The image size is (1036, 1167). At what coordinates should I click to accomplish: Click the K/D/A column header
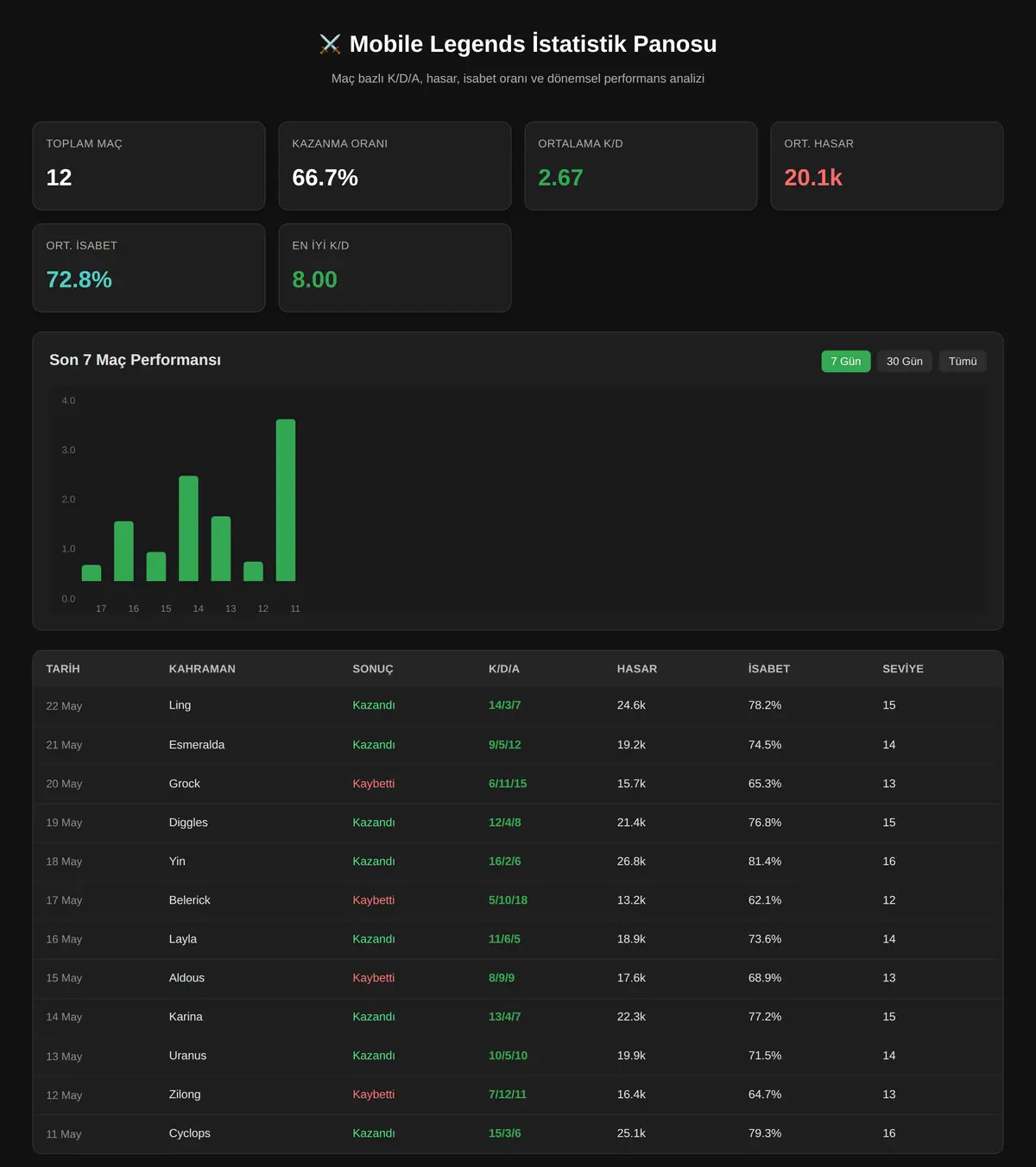[x=504, y=669]
